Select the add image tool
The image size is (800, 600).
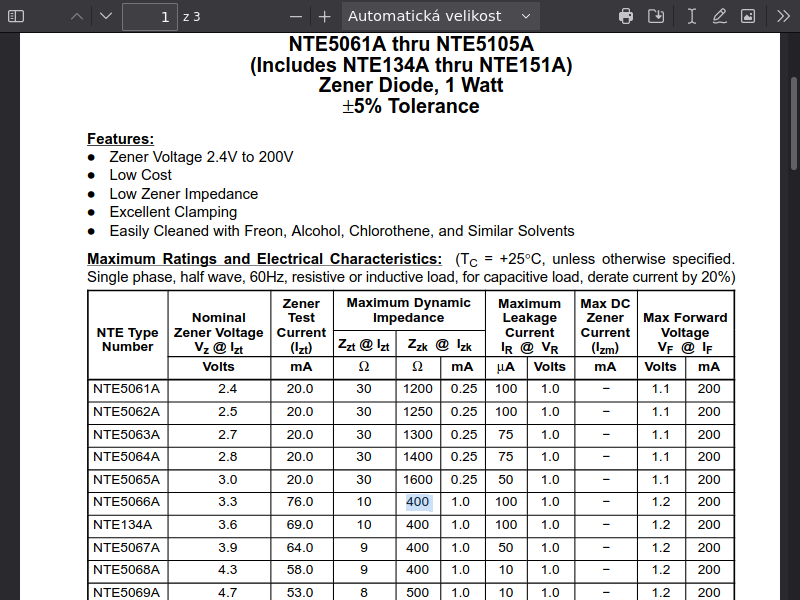click(x=748, y=16)
